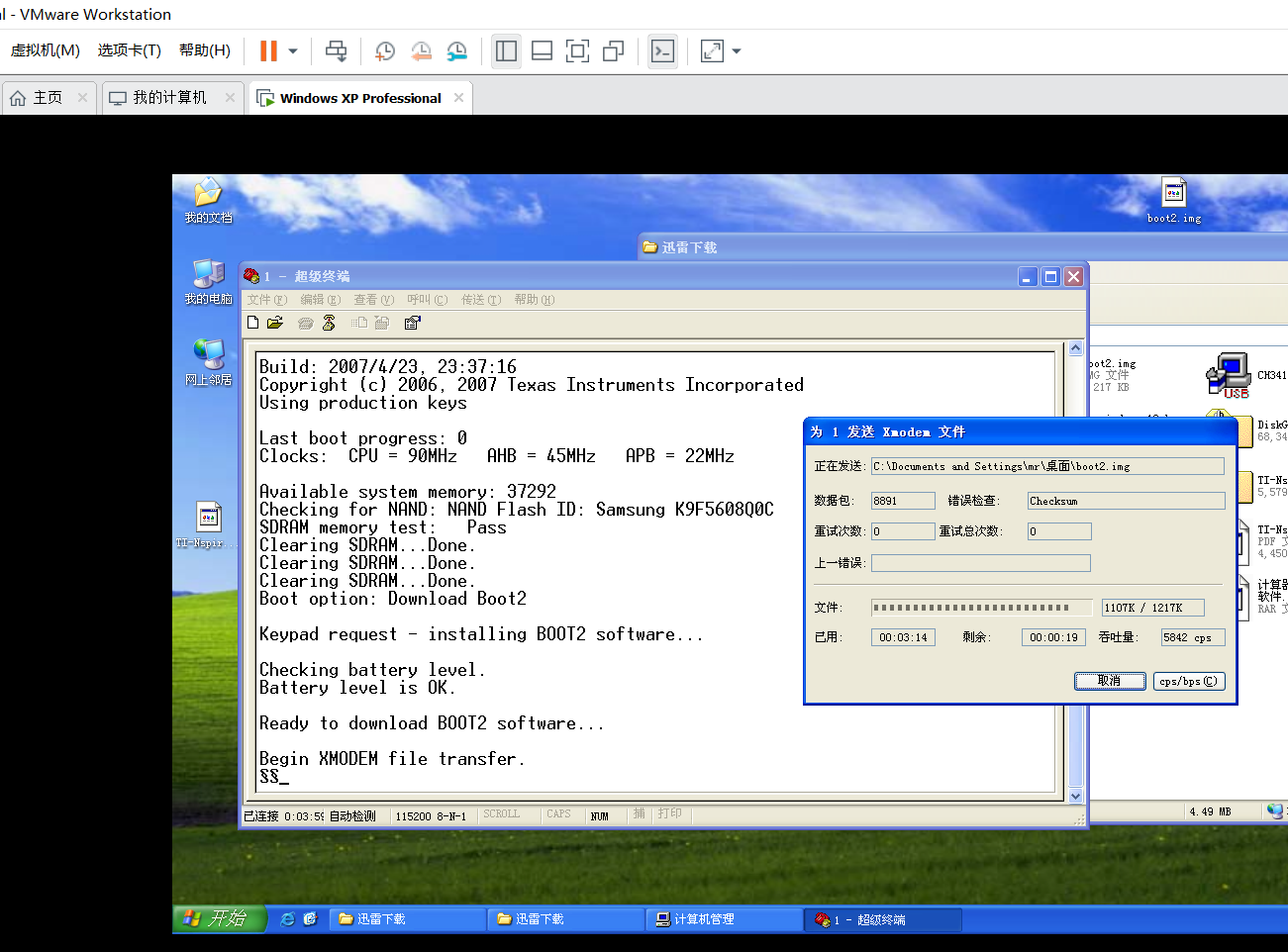Launch Internet Explorer from quick launch

click(x=287, y=919)
